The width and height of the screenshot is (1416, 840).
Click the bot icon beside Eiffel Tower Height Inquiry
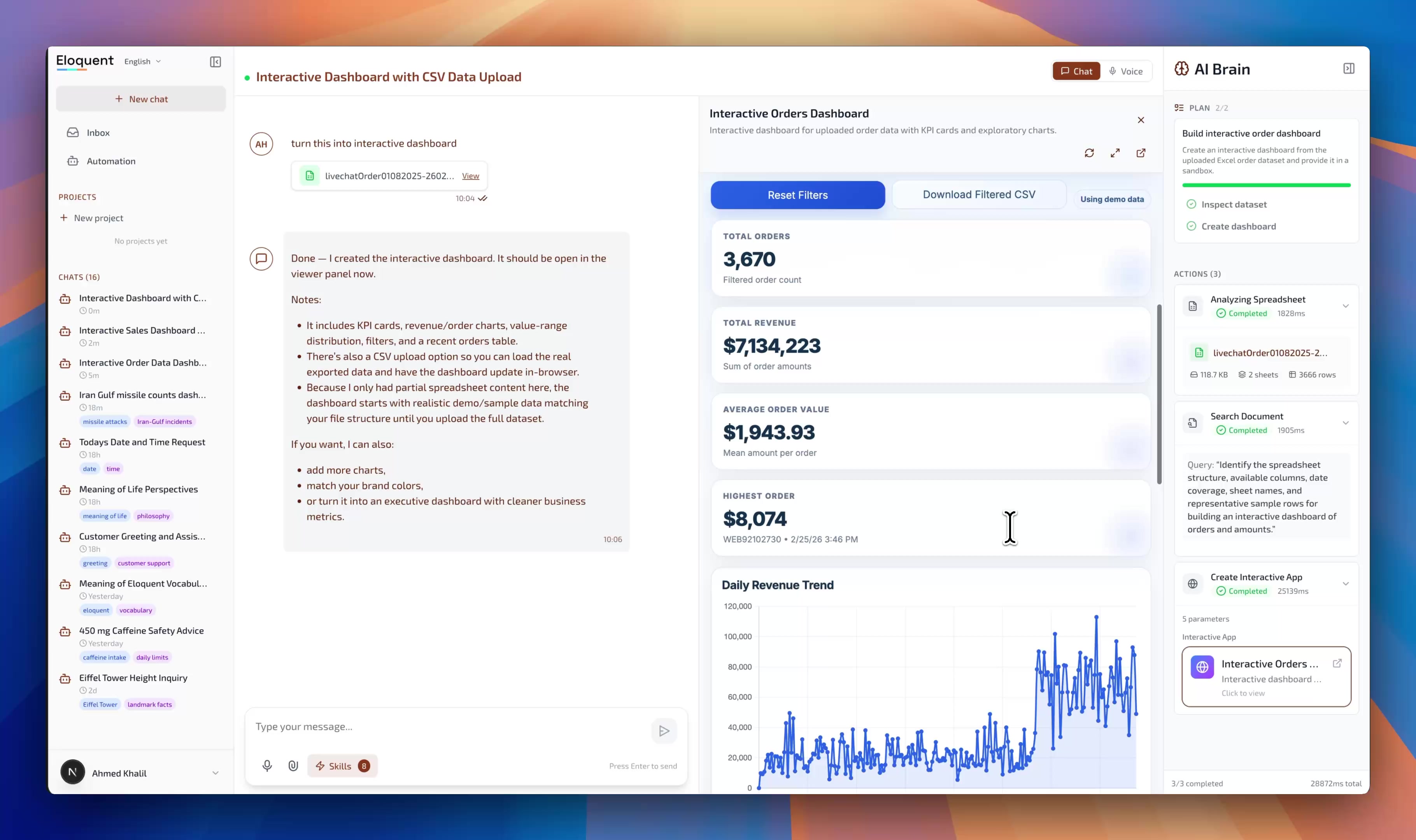[x=65, y=679]
